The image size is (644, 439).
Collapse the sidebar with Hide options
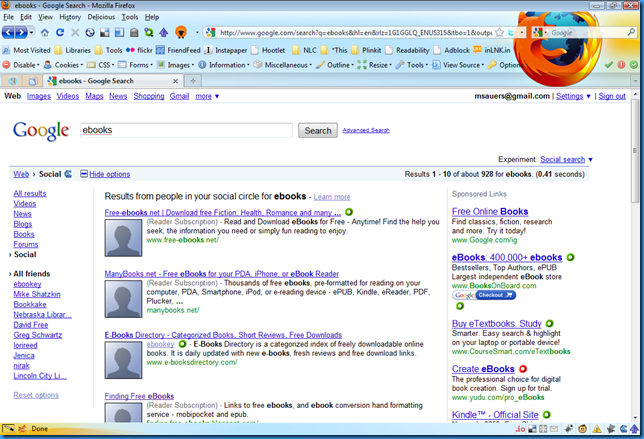[x=105, y=174]
